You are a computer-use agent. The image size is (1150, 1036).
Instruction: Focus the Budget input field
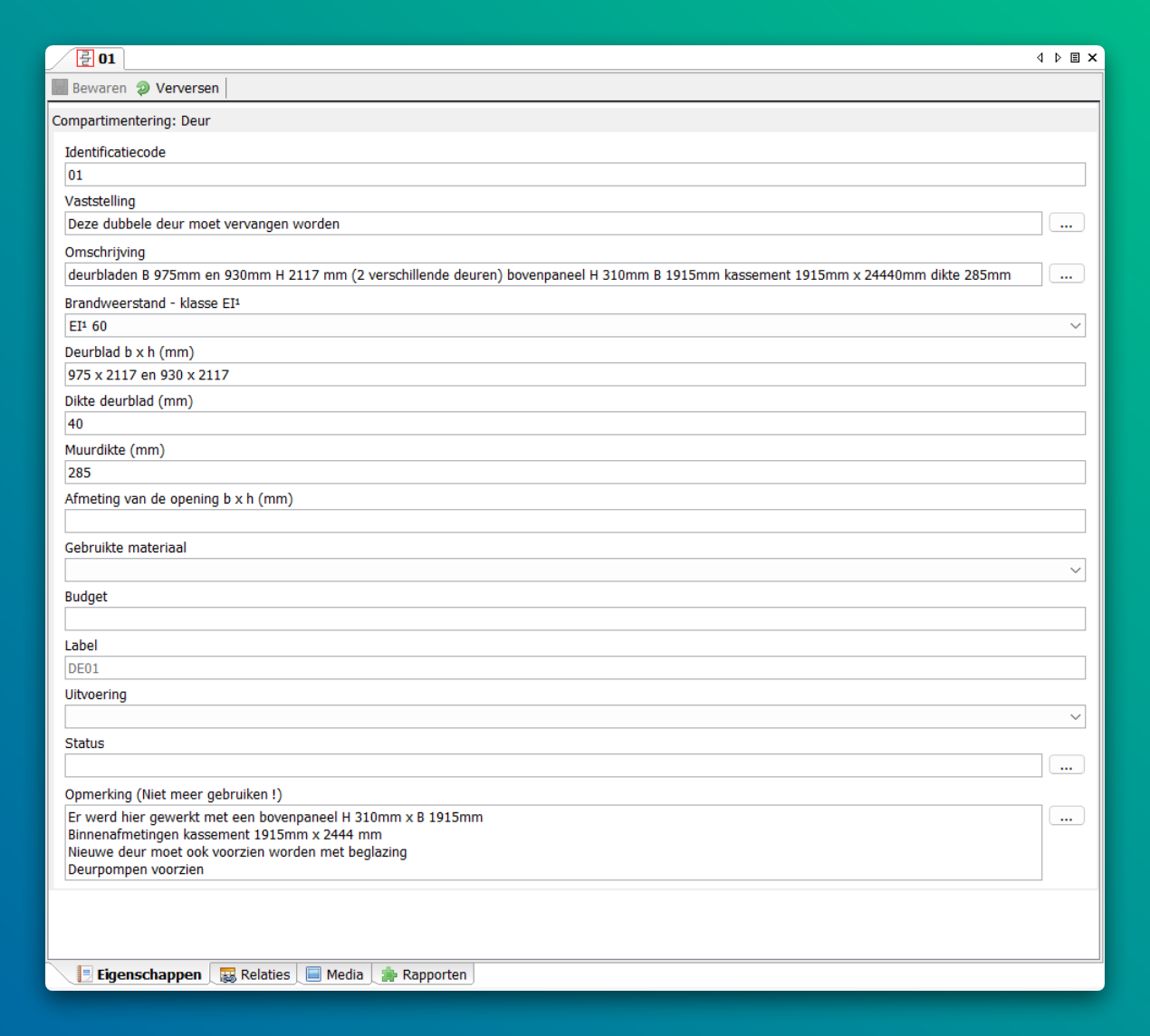pos(574,619)
